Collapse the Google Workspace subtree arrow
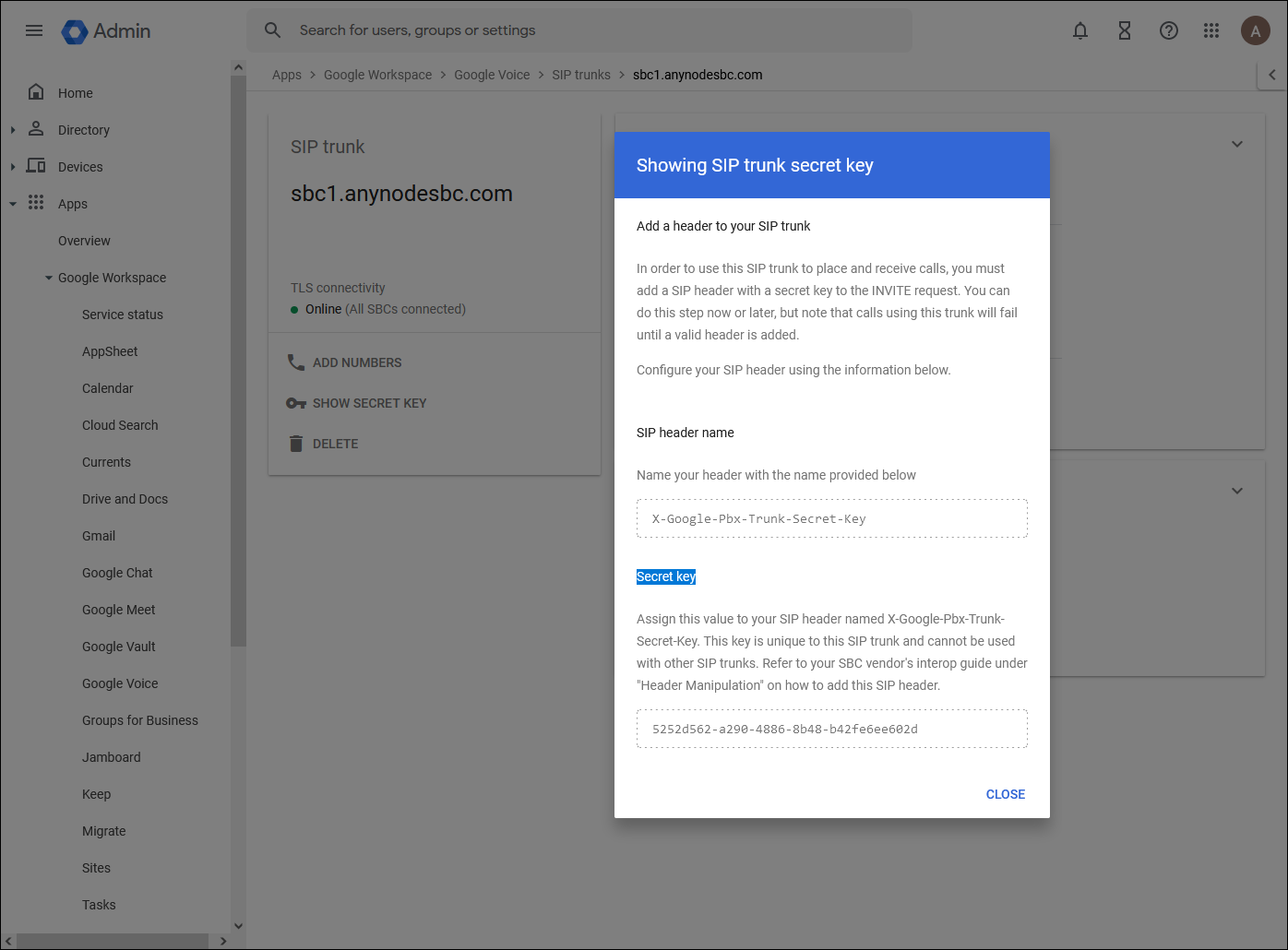This screenshot has height=950, width=1288. click(49, 278)
